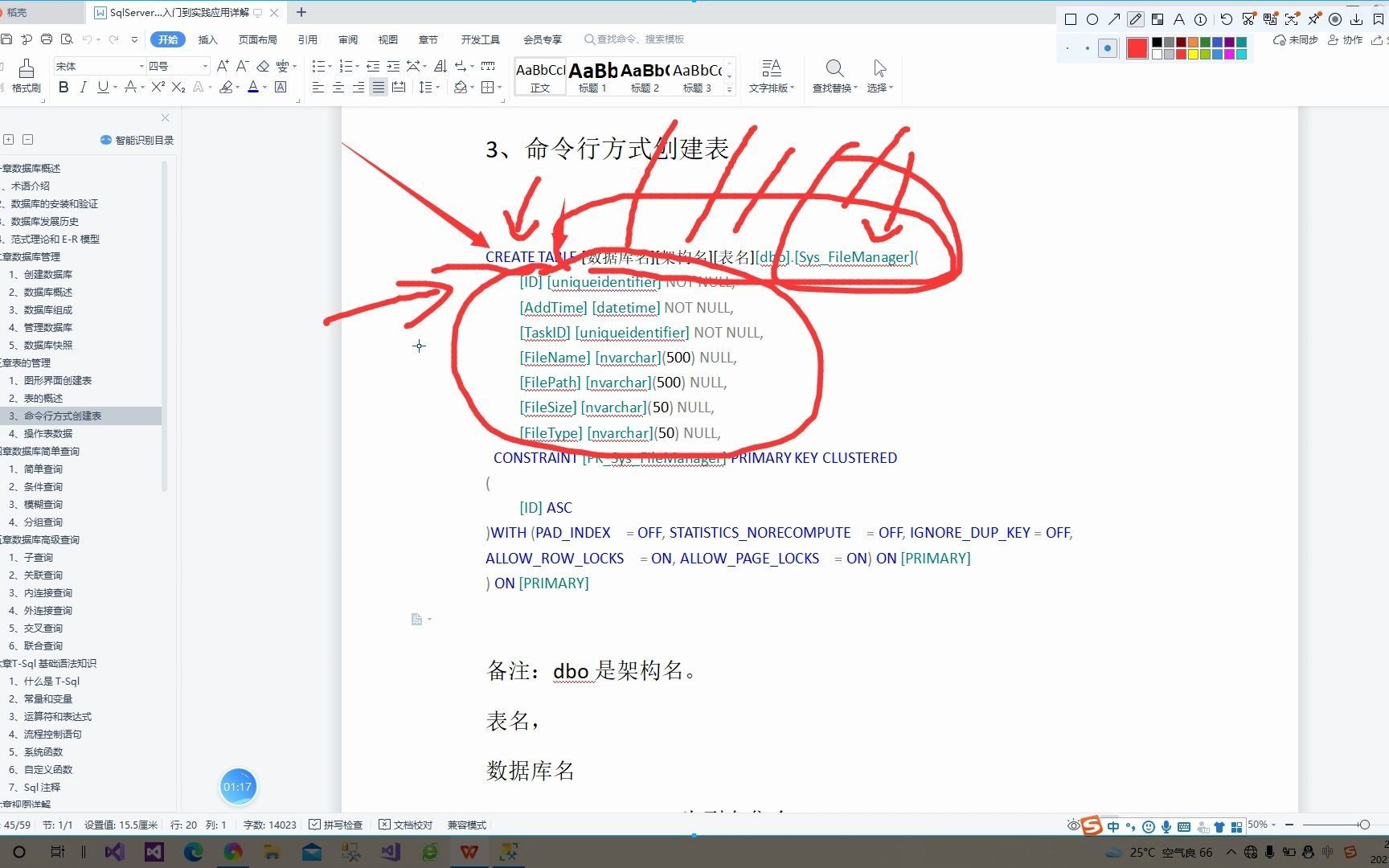Click the zoom slider handle
This screenshot has height=868, width=1389.
tap(1364, 825)
